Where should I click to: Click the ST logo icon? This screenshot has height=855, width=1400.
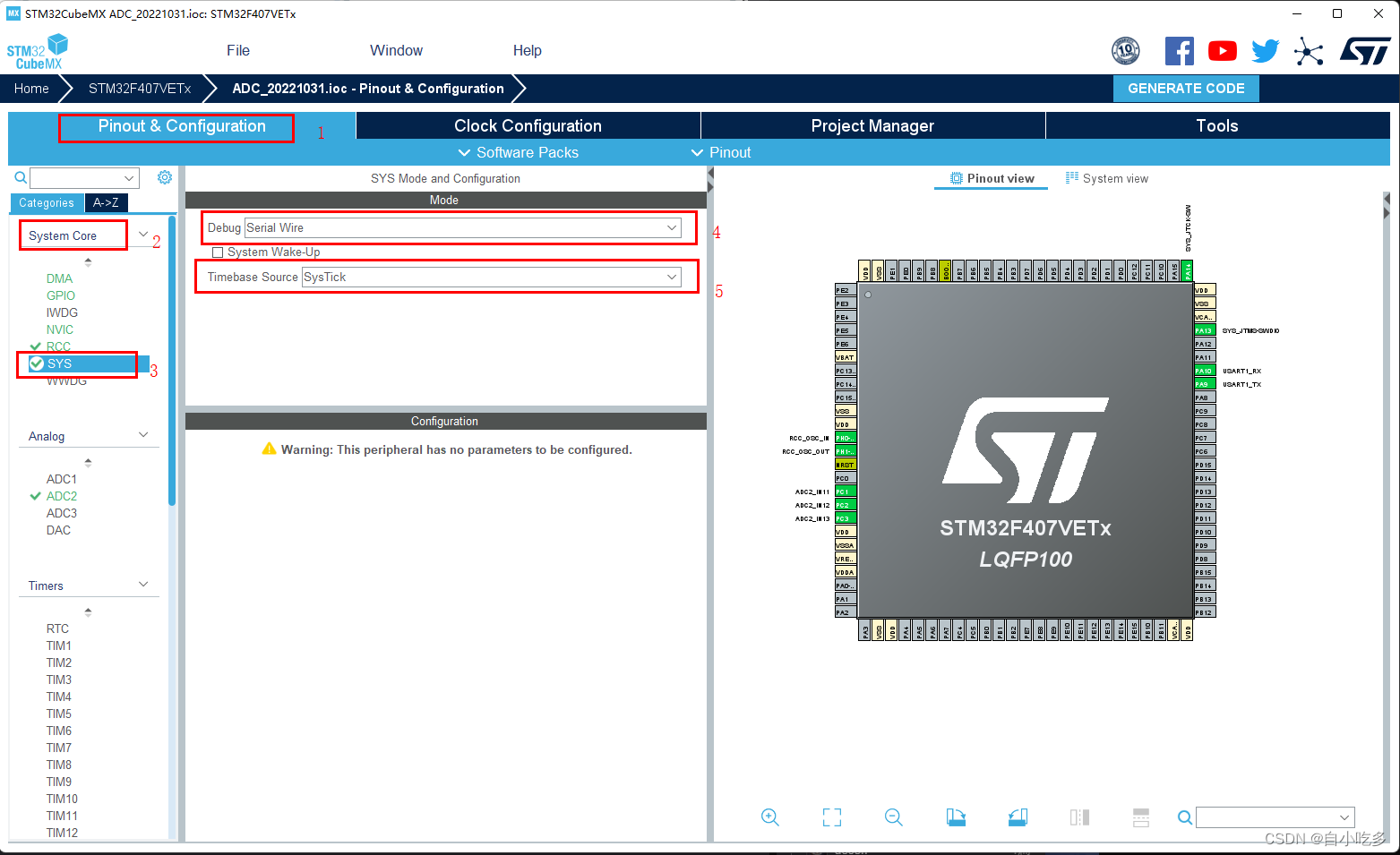click(x=1365, y=51)
